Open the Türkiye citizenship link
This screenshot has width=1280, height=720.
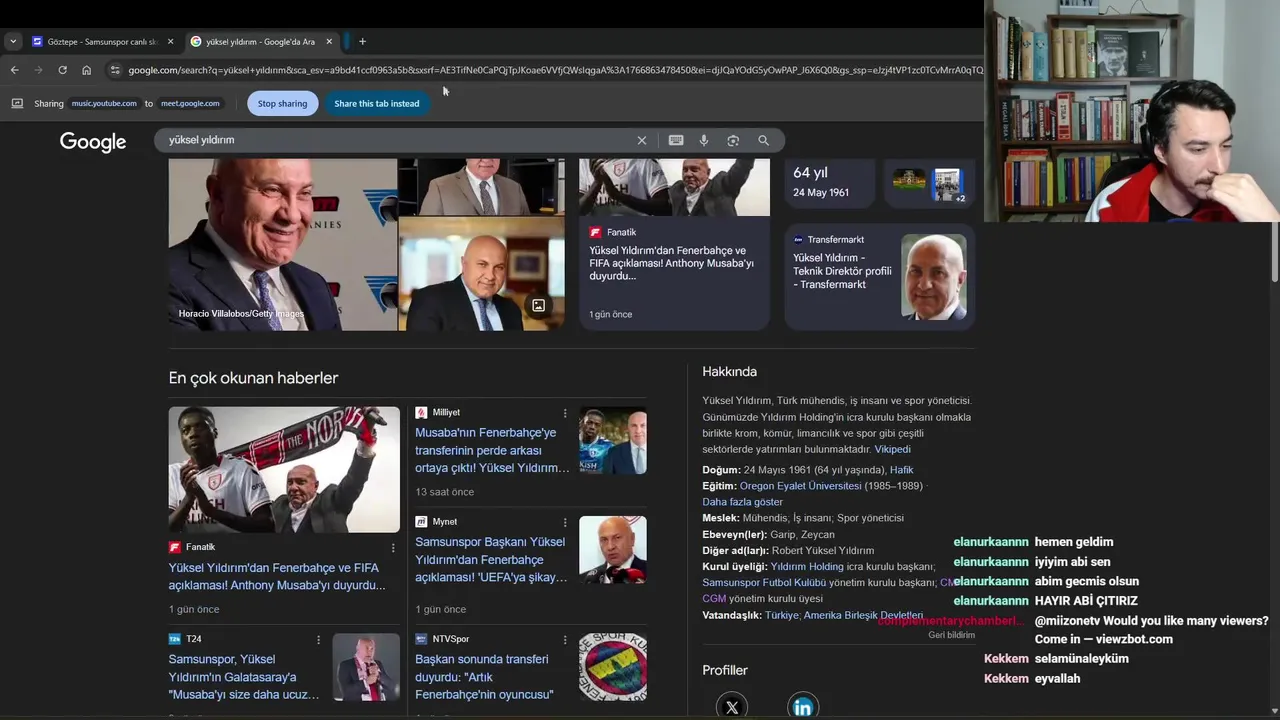pyautogui.click(x=782, y=615)
